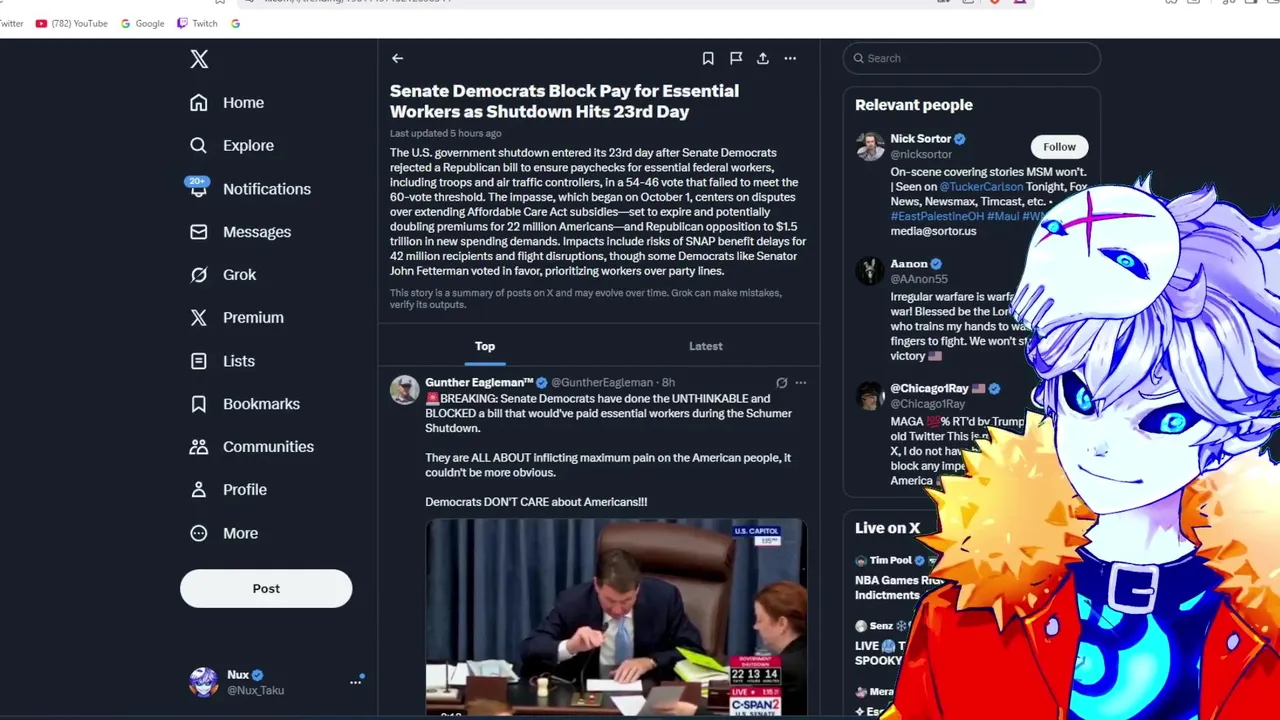
Task: Open the Home page
Action: [227, 102]
